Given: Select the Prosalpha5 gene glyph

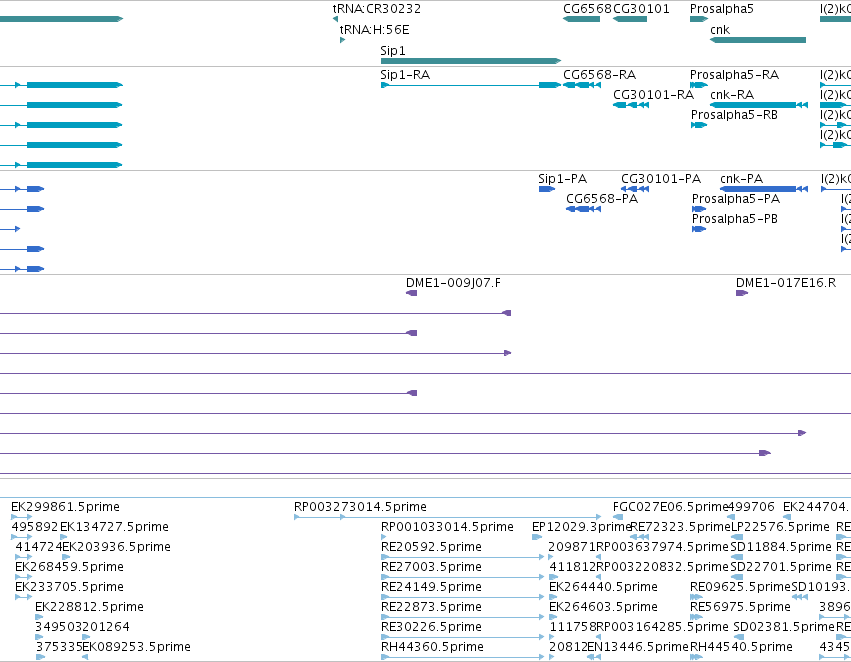Looking at the screenshot, I should pyautogui.click(x=699, y=19).
